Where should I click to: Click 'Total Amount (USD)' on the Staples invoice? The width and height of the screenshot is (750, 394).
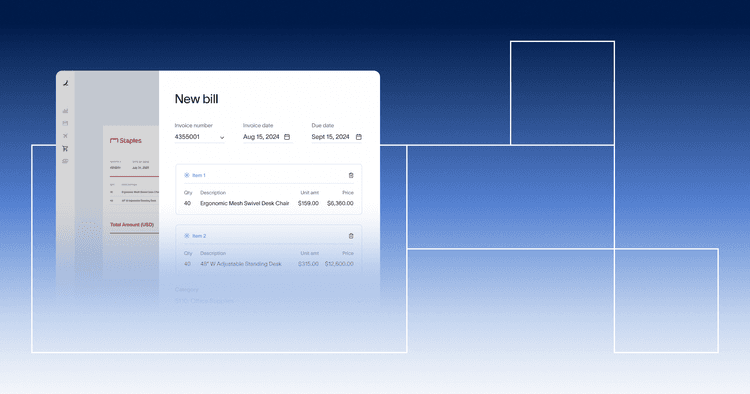132,225
